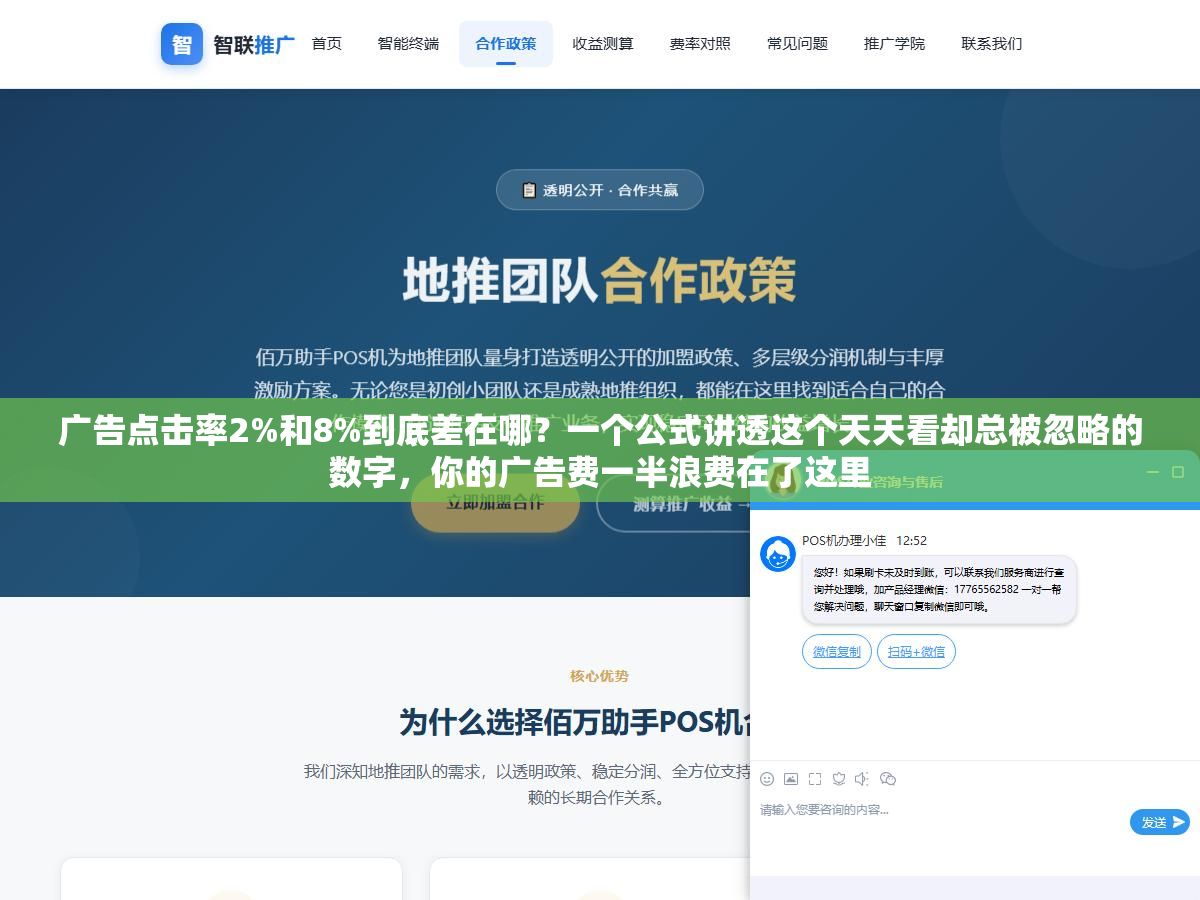Click the 核心优势 section label
Image resolution: width=1200 pixels, height=900 pixels.
(600, 676)
